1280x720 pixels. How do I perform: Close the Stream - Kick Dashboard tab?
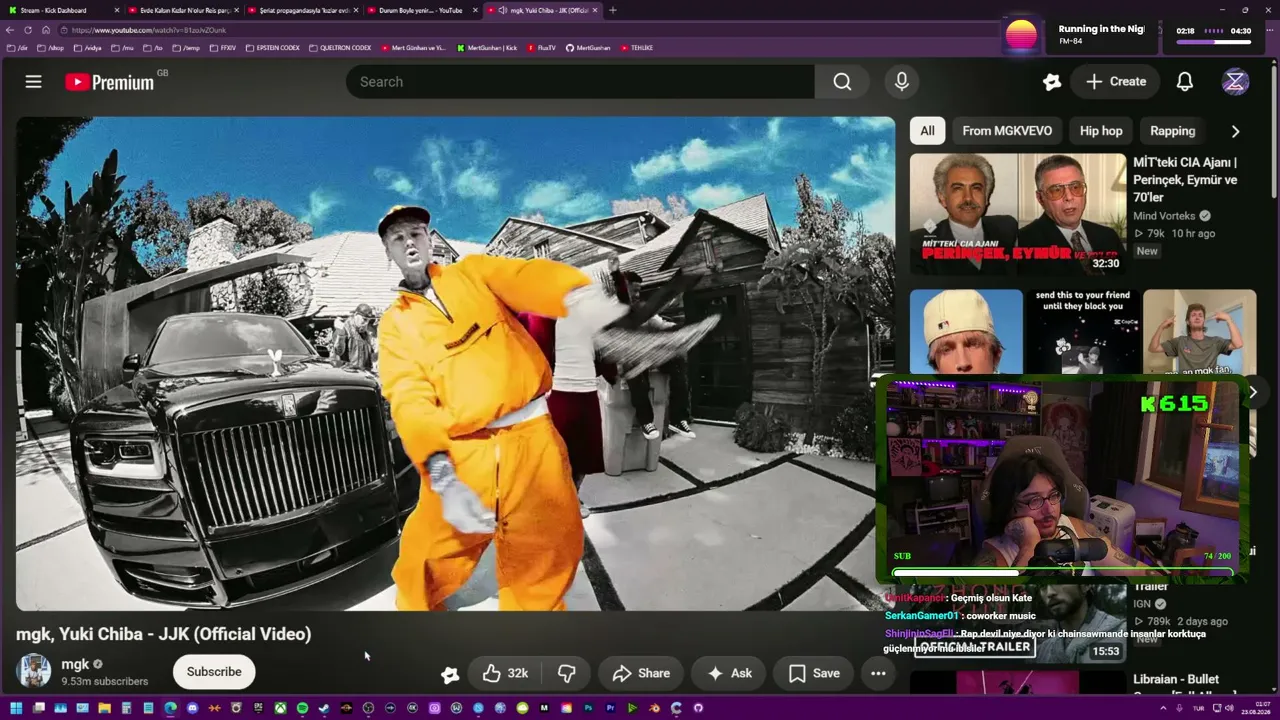point(116,10)
